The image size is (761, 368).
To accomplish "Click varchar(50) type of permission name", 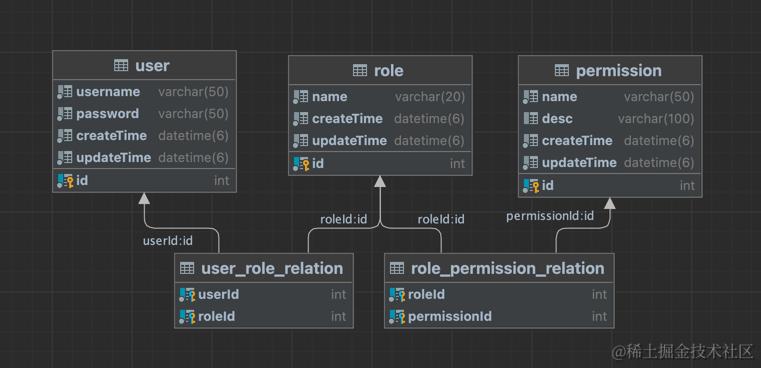I will (x=660, y=97).
